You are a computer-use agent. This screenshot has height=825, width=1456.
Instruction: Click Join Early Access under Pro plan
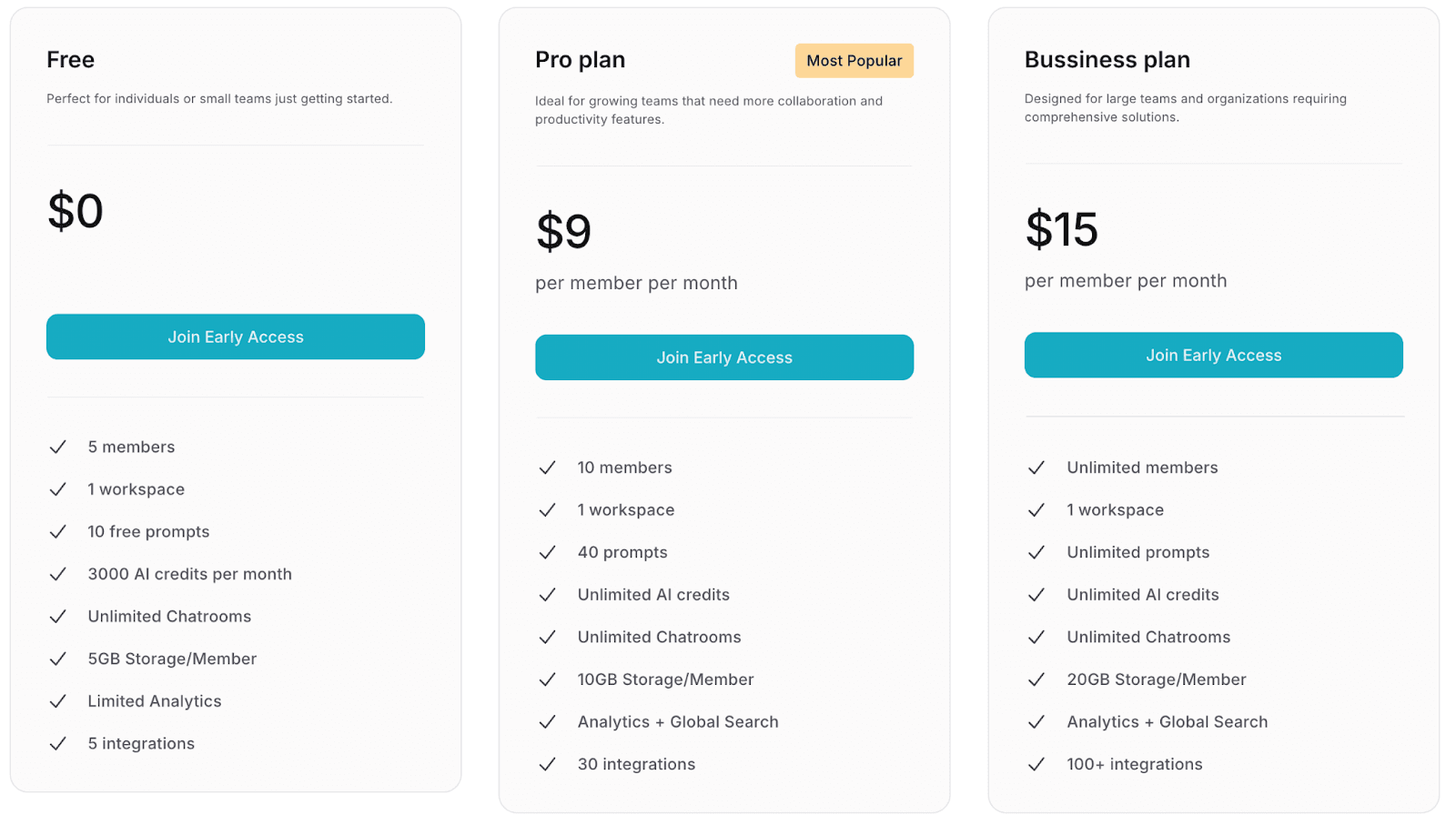pyautogui.click(x=723, y=357)
